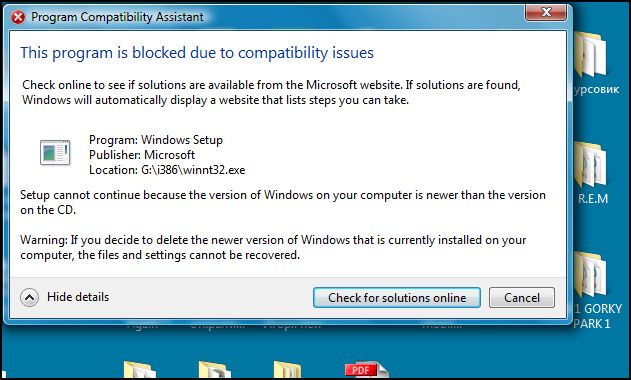Click the Location G:\i386\winnt32.exe text
The width and height of the screenshot is (631, 380).
coord(167,170)
